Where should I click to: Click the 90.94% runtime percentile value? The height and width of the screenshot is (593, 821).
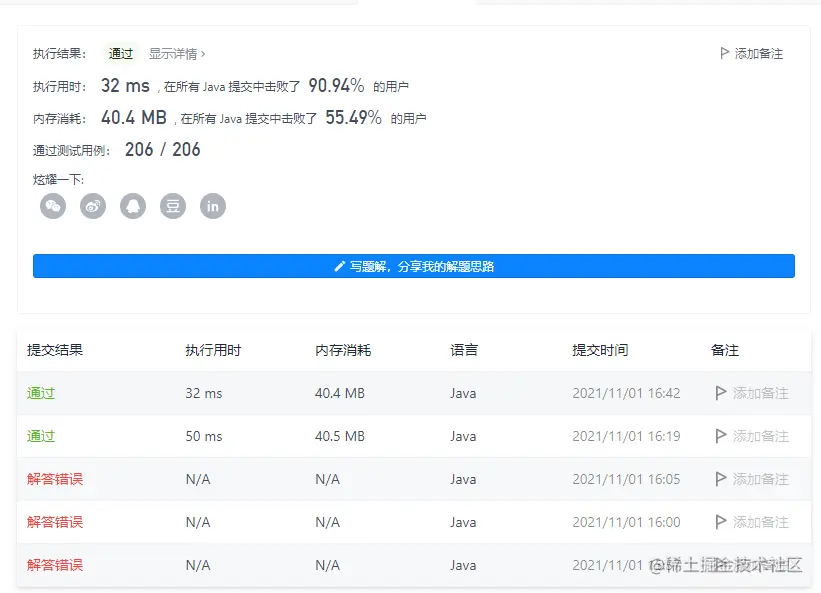point(336,85)
